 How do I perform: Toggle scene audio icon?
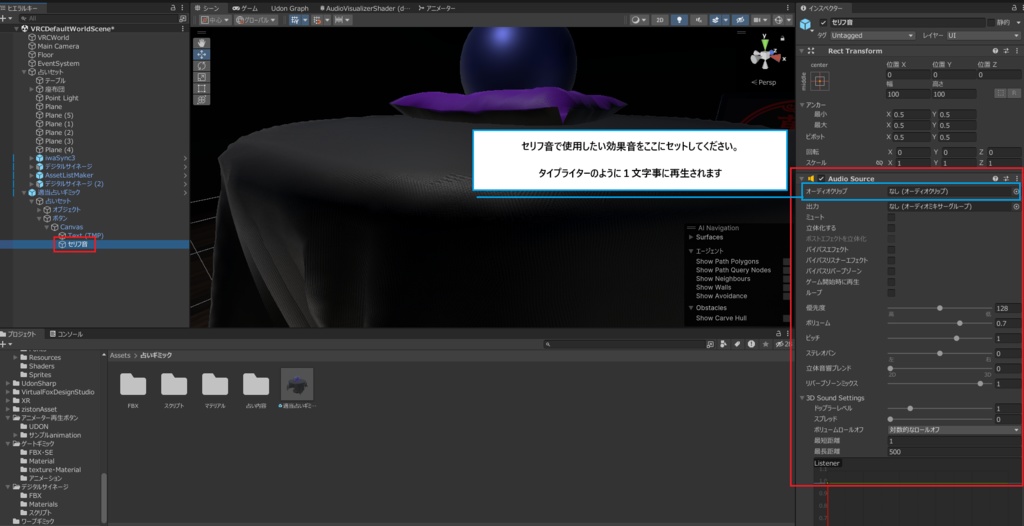699,20
